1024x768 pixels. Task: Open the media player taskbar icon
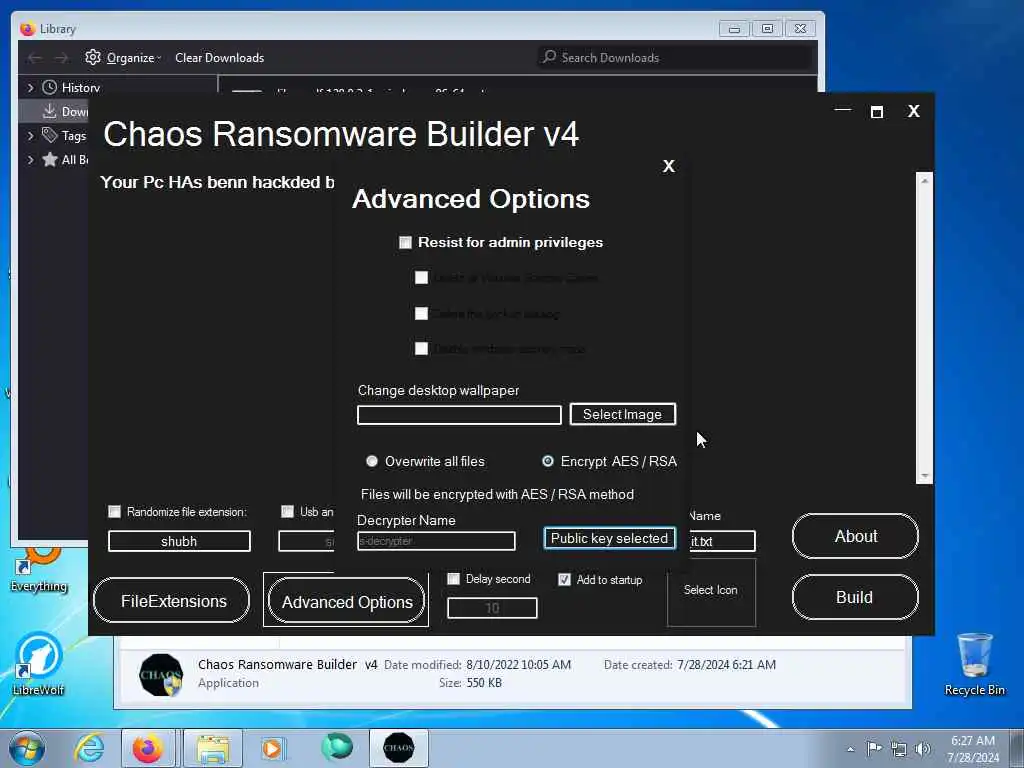coord(272,748)
